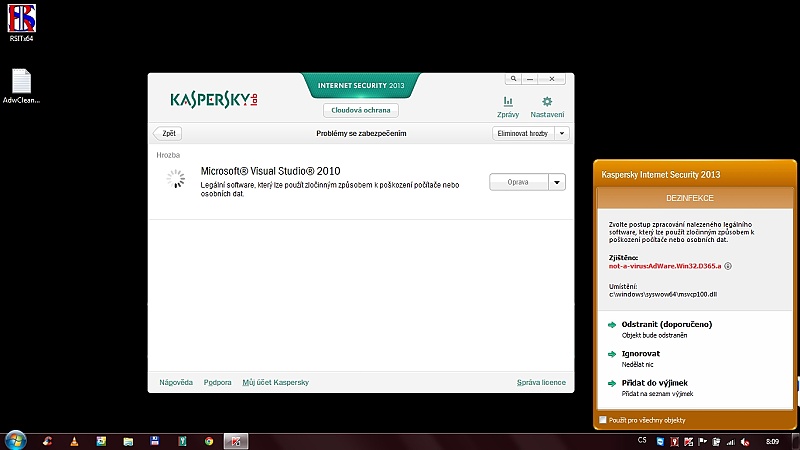Open the Podpora link
This screenshot has width=800, height=450.
coord(217,382)
